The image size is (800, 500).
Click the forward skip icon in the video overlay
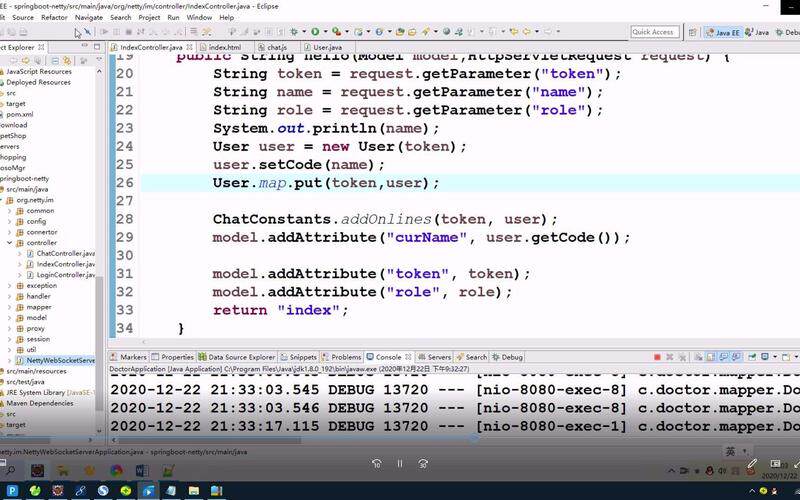[423, 463]
